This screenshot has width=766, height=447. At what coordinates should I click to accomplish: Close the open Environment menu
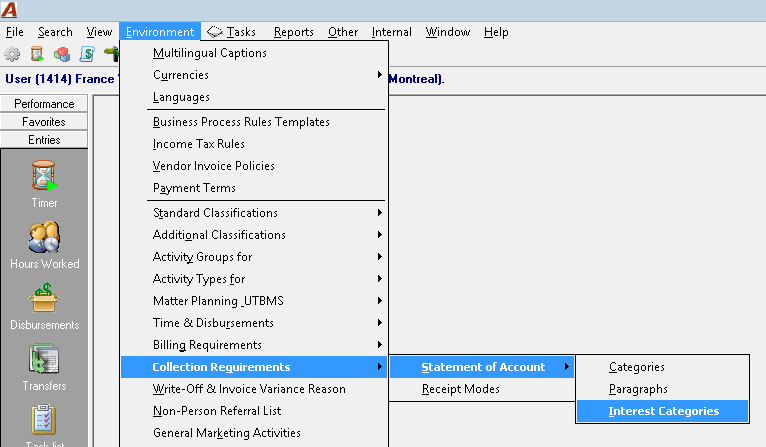click(160, 32)
